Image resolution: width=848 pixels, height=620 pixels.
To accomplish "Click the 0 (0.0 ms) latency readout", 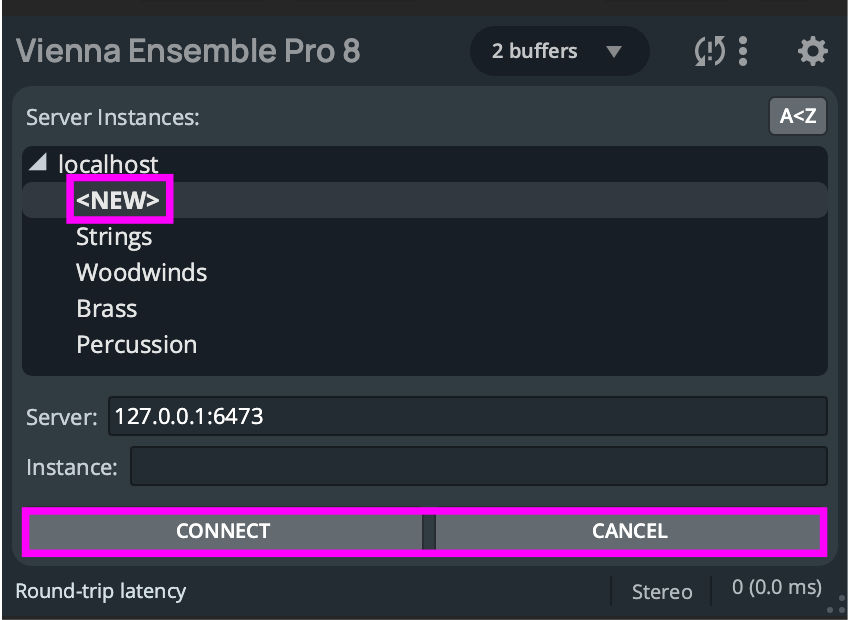I will 776,587.
